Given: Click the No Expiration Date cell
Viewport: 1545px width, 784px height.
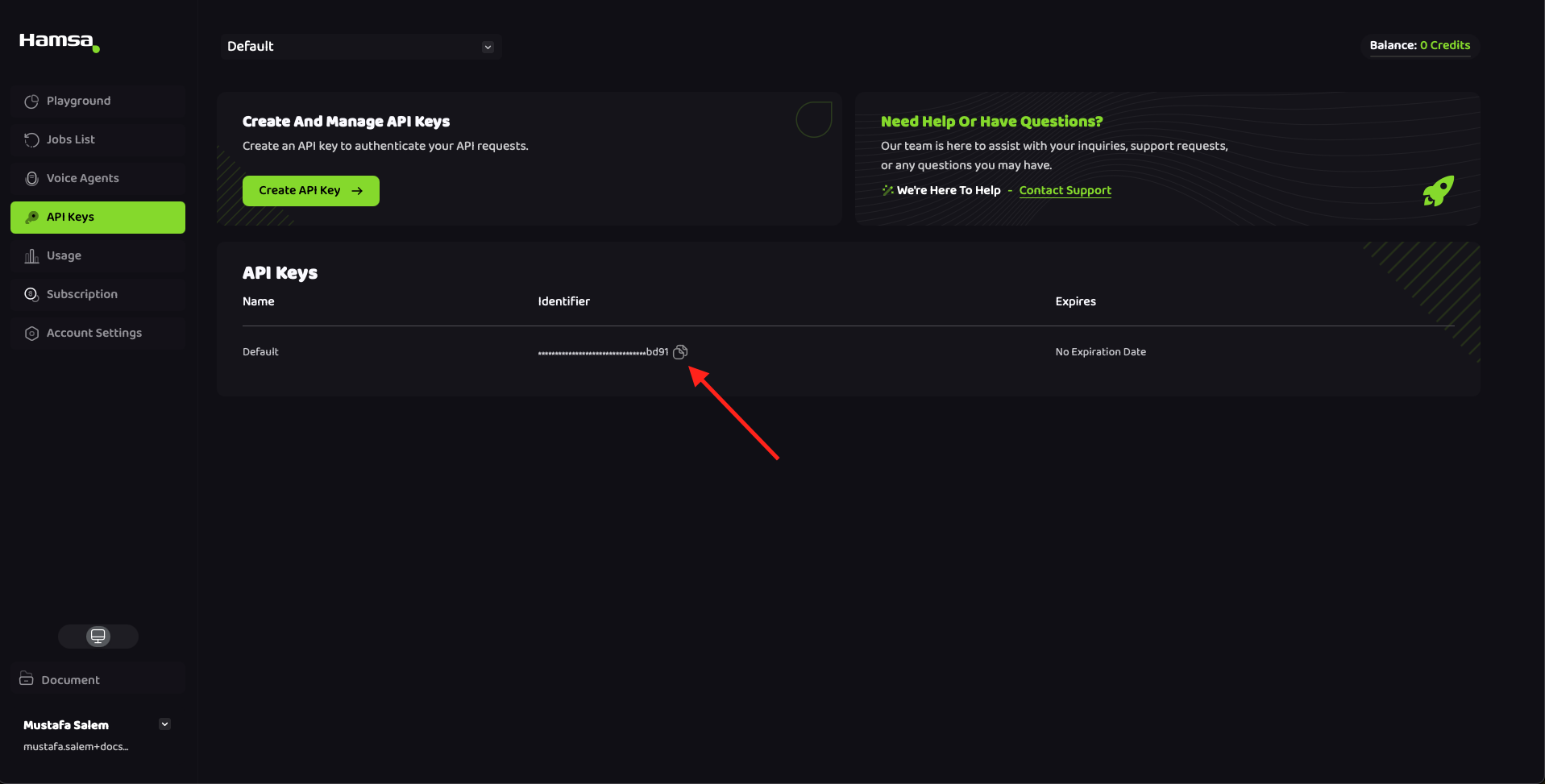Looking at the screenshot, I should 1101,352.
